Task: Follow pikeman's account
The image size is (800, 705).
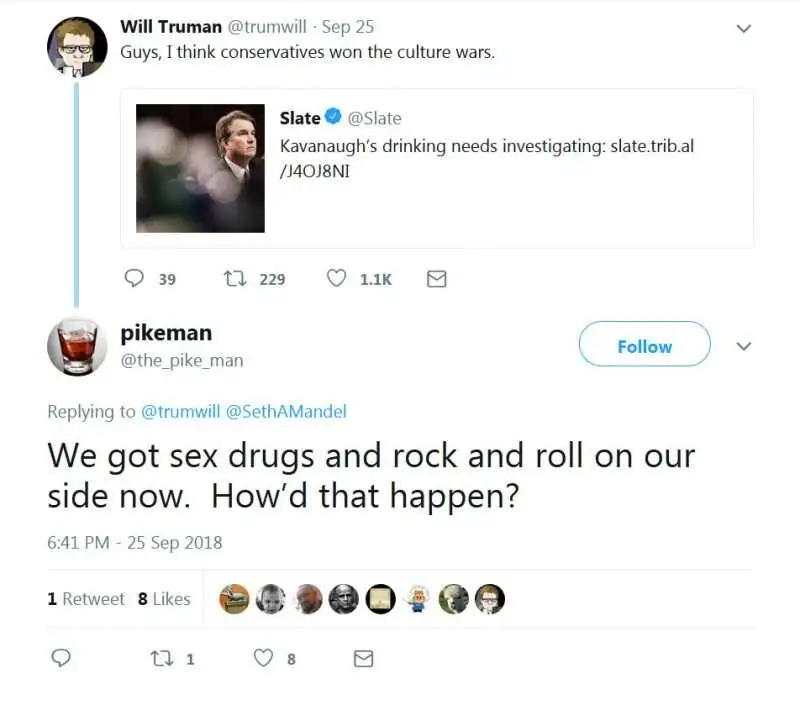Action: (x=644, y=346)
